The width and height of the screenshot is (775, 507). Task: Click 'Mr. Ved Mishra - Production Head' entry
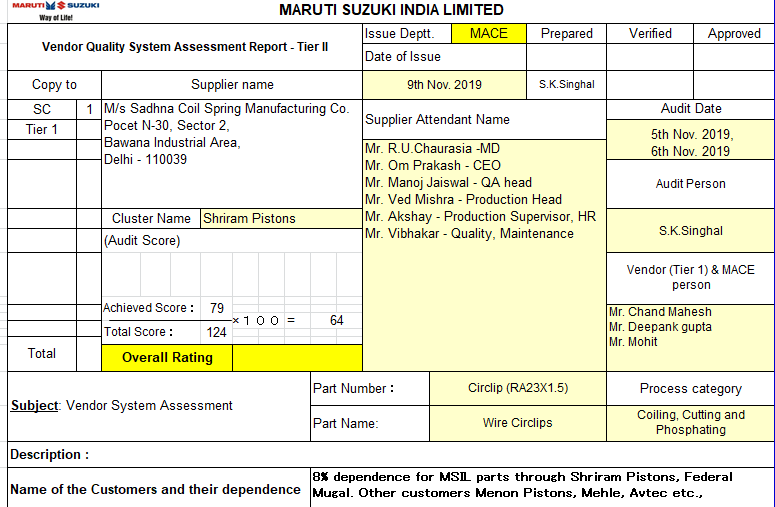464,200
